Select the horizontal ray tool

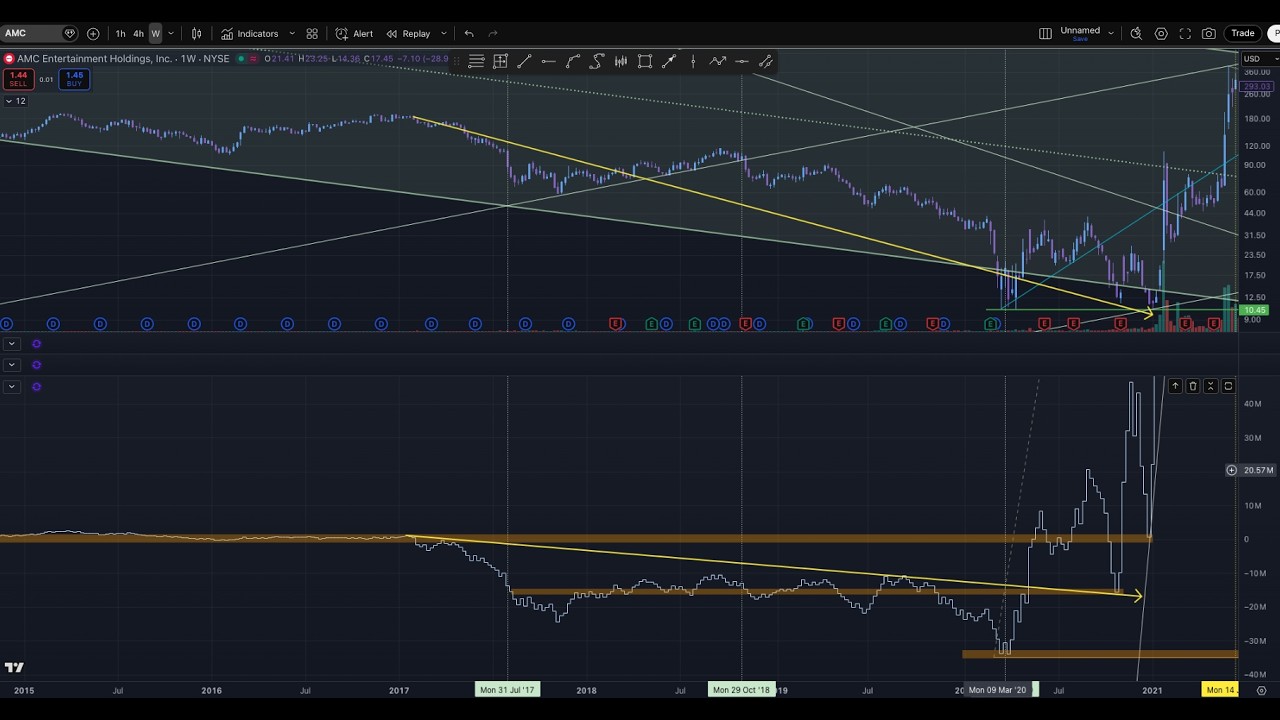click(742, 62)
